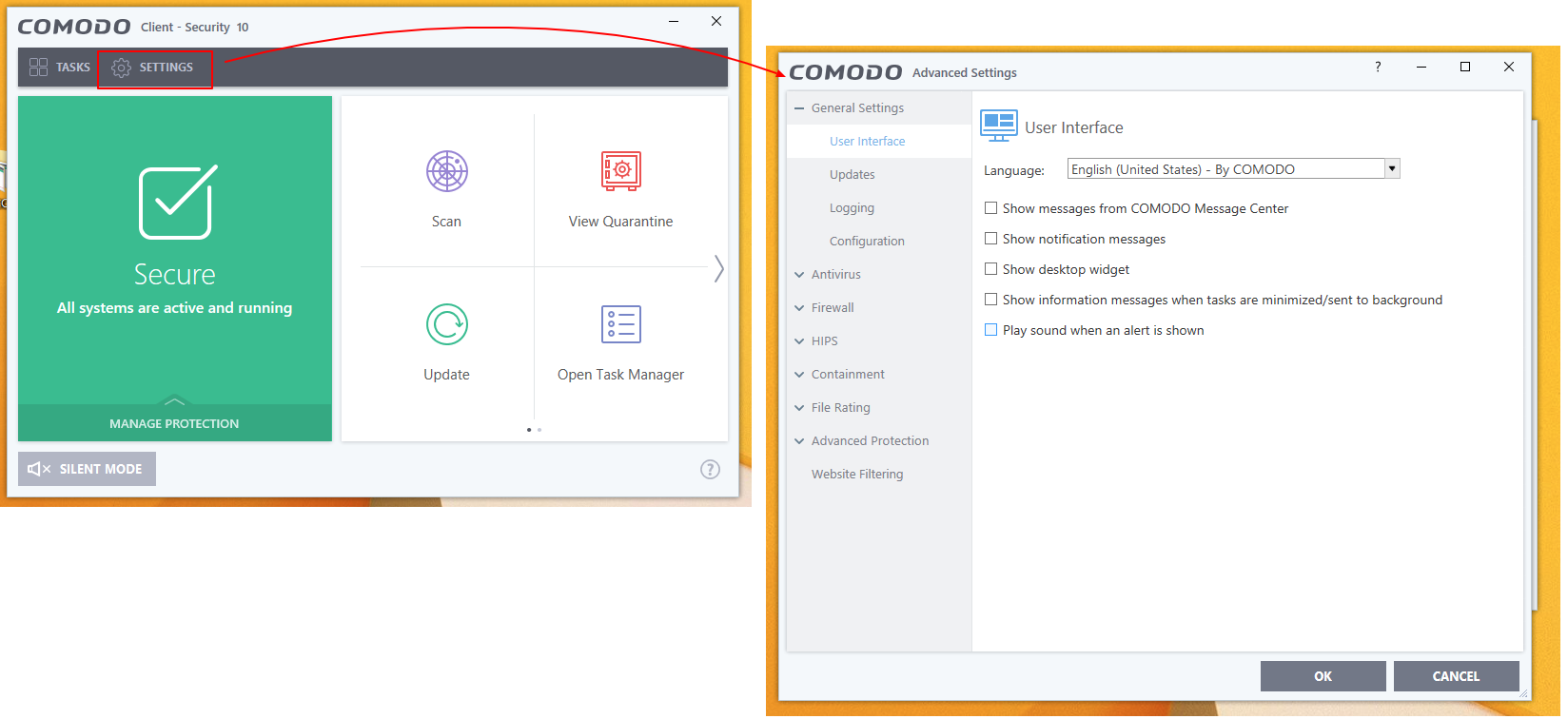Viewport: 1568px width, 719px height.
Task: Click the Tasks grid icon
Action: (38, 68)
